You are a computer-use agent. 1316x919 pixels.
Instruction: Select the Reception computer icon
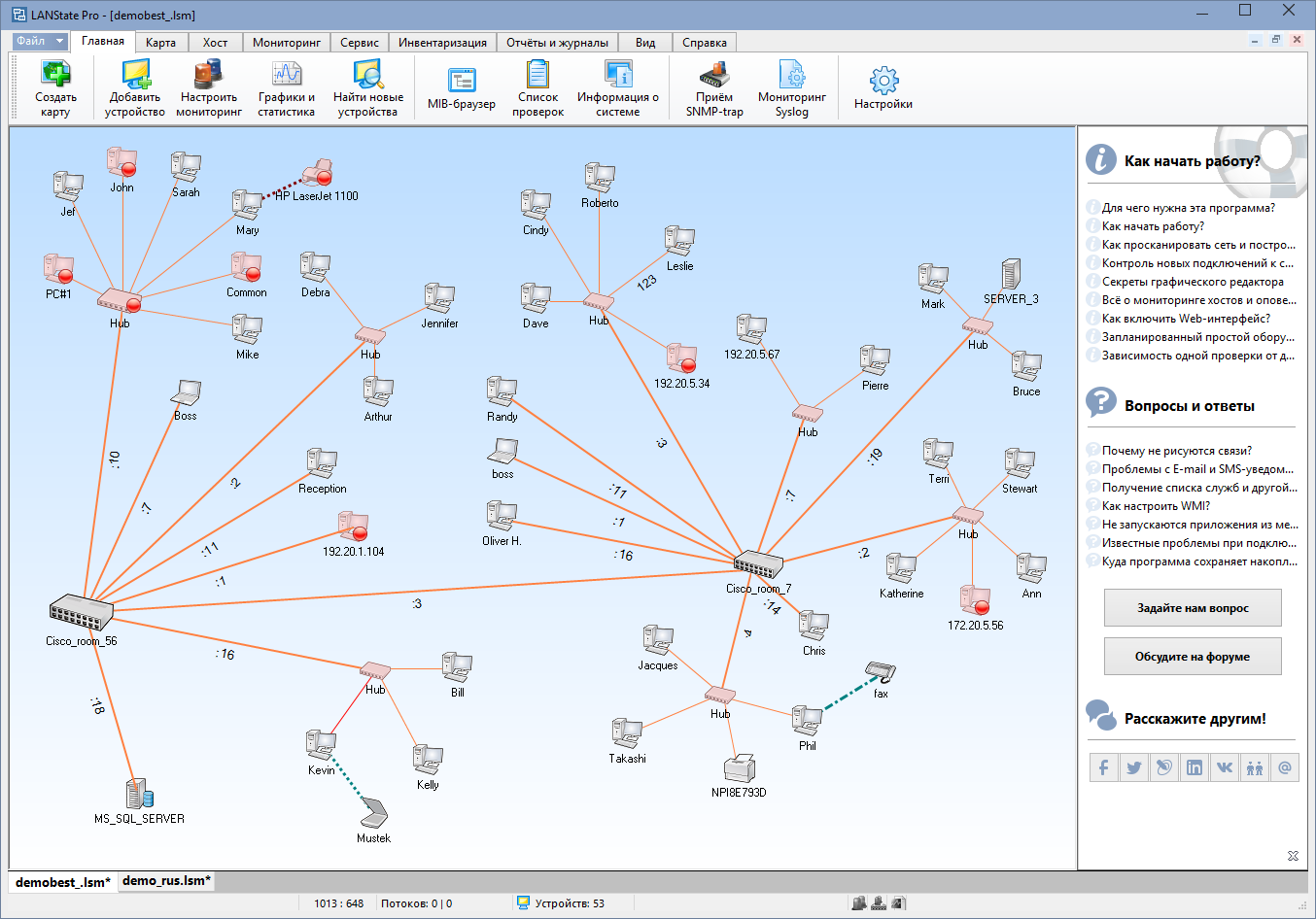pos(322,463)
